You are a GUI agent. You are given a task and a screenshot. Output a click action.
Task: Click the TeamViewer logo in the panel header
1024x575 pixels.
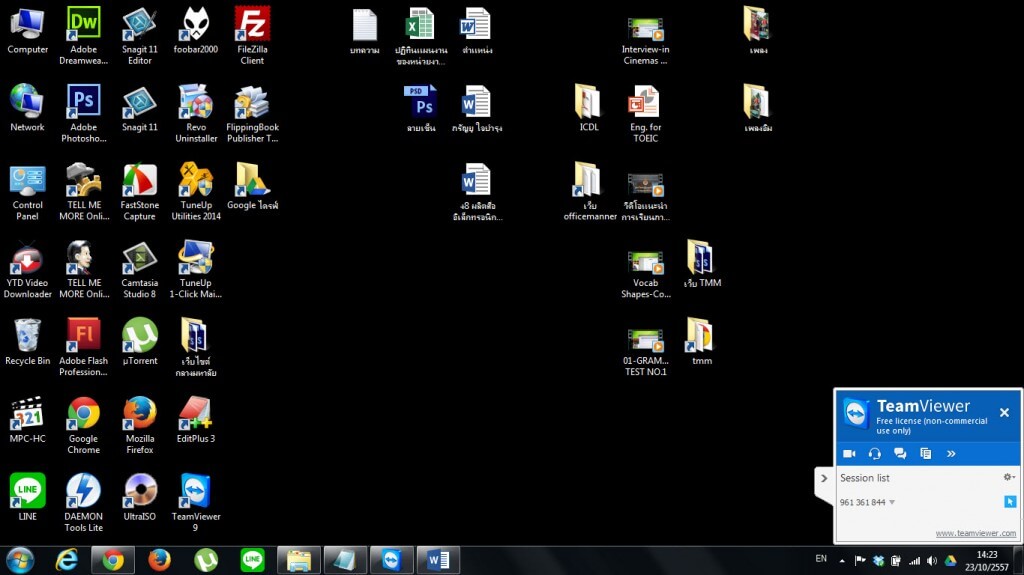[856, 414]
